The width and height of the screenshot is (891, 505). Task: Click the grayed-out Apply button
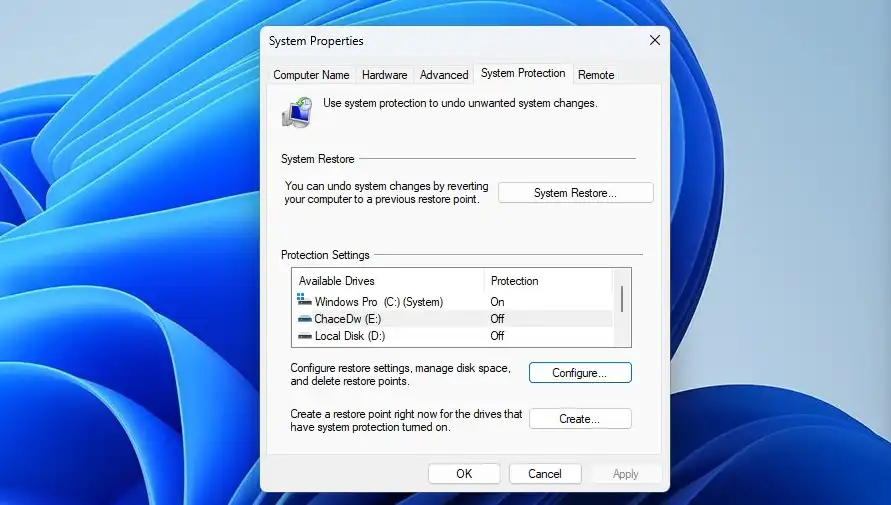click(x=625, y=474)
